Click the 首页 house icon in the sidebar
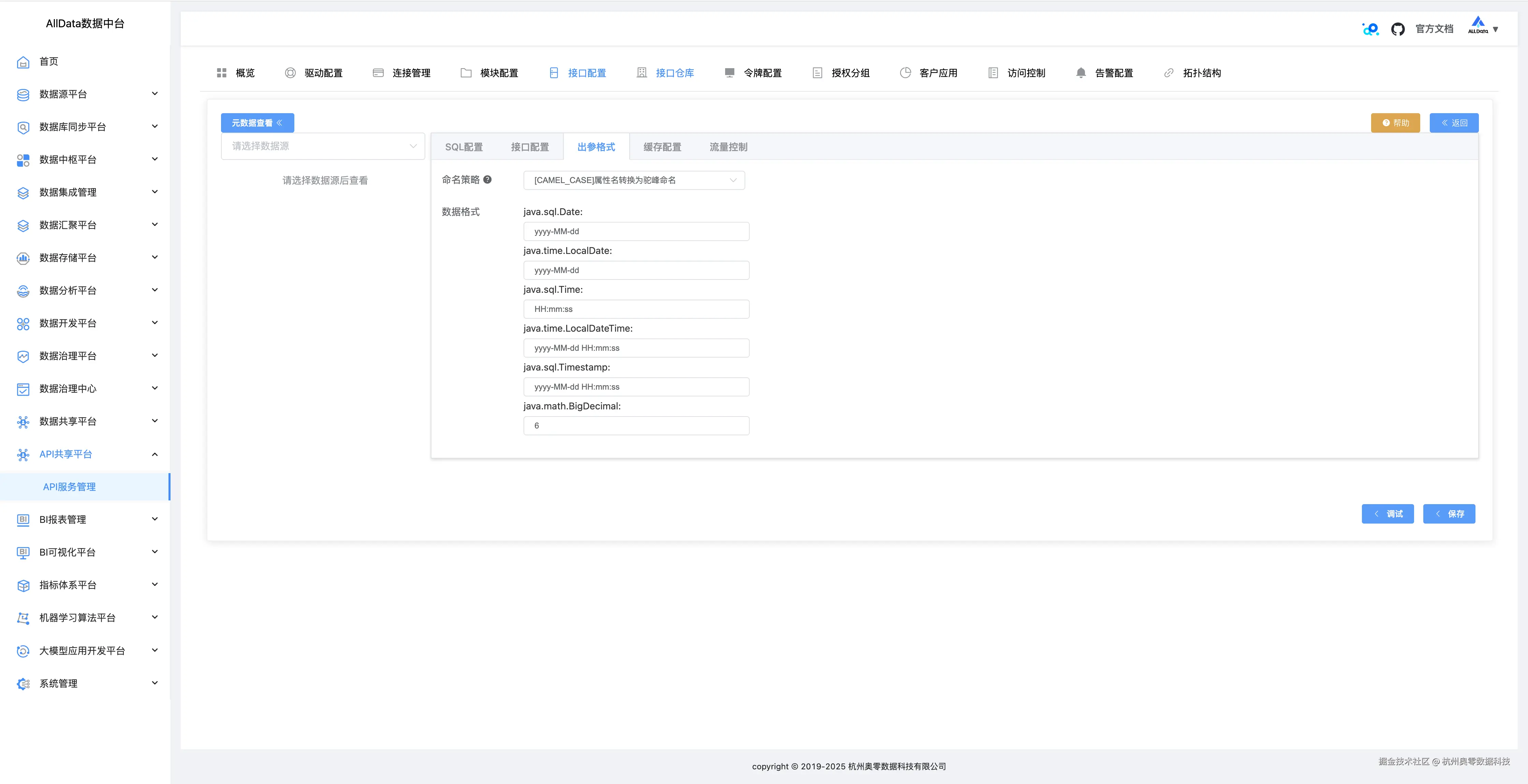 (x=23, y=62)
